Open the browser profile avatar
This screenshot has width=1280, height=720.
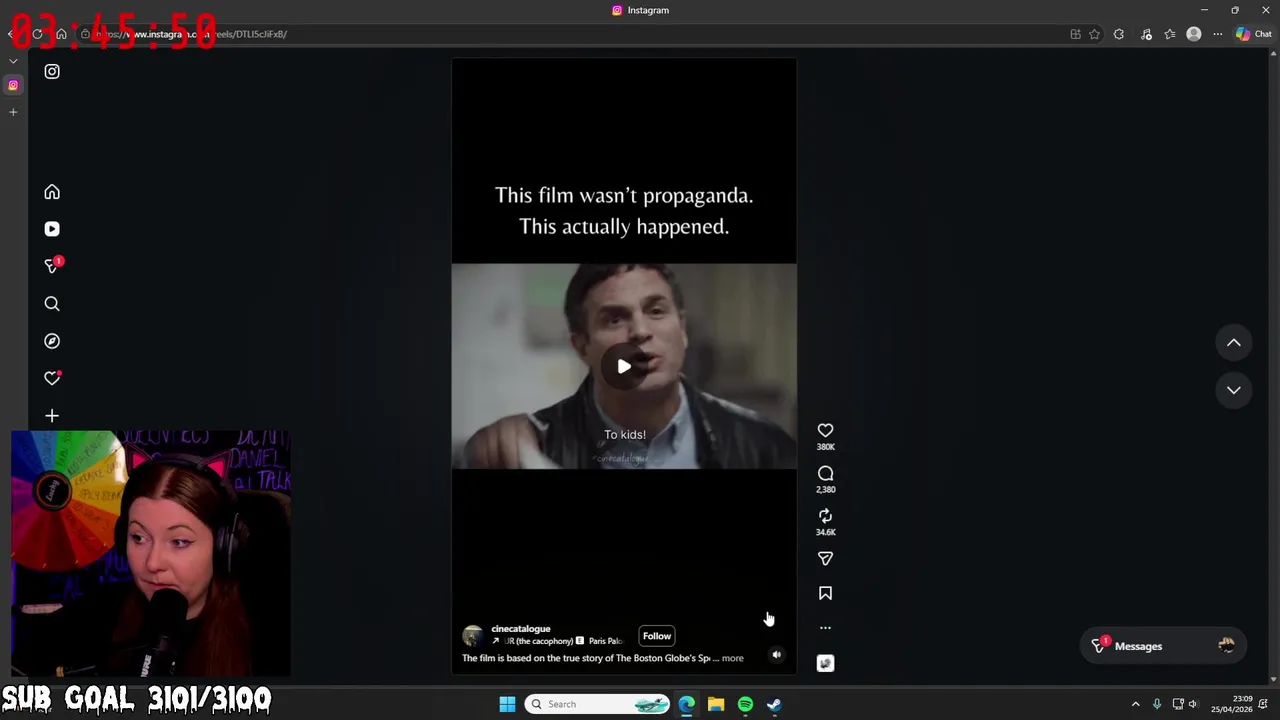(1193, 34)
